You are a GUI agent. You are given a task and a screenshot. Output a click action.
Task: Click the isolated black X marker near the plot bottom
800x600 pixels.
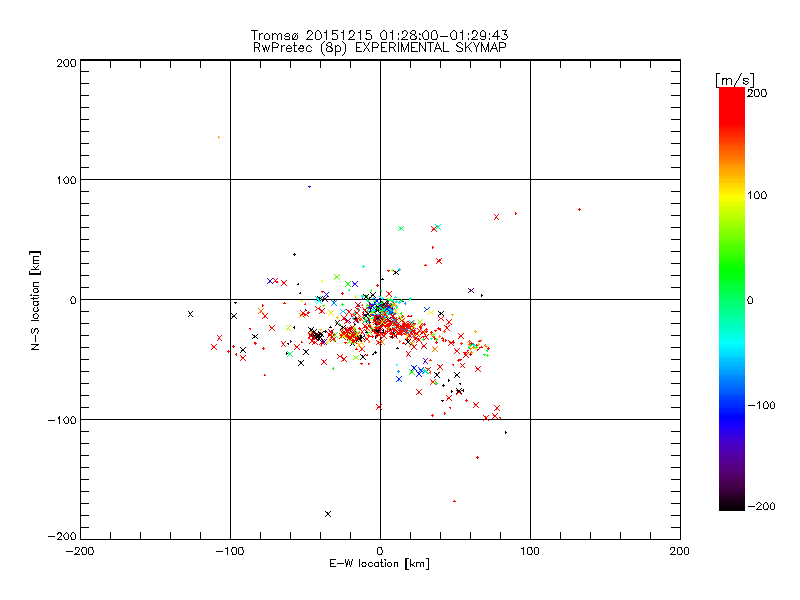tap(328, 514)
